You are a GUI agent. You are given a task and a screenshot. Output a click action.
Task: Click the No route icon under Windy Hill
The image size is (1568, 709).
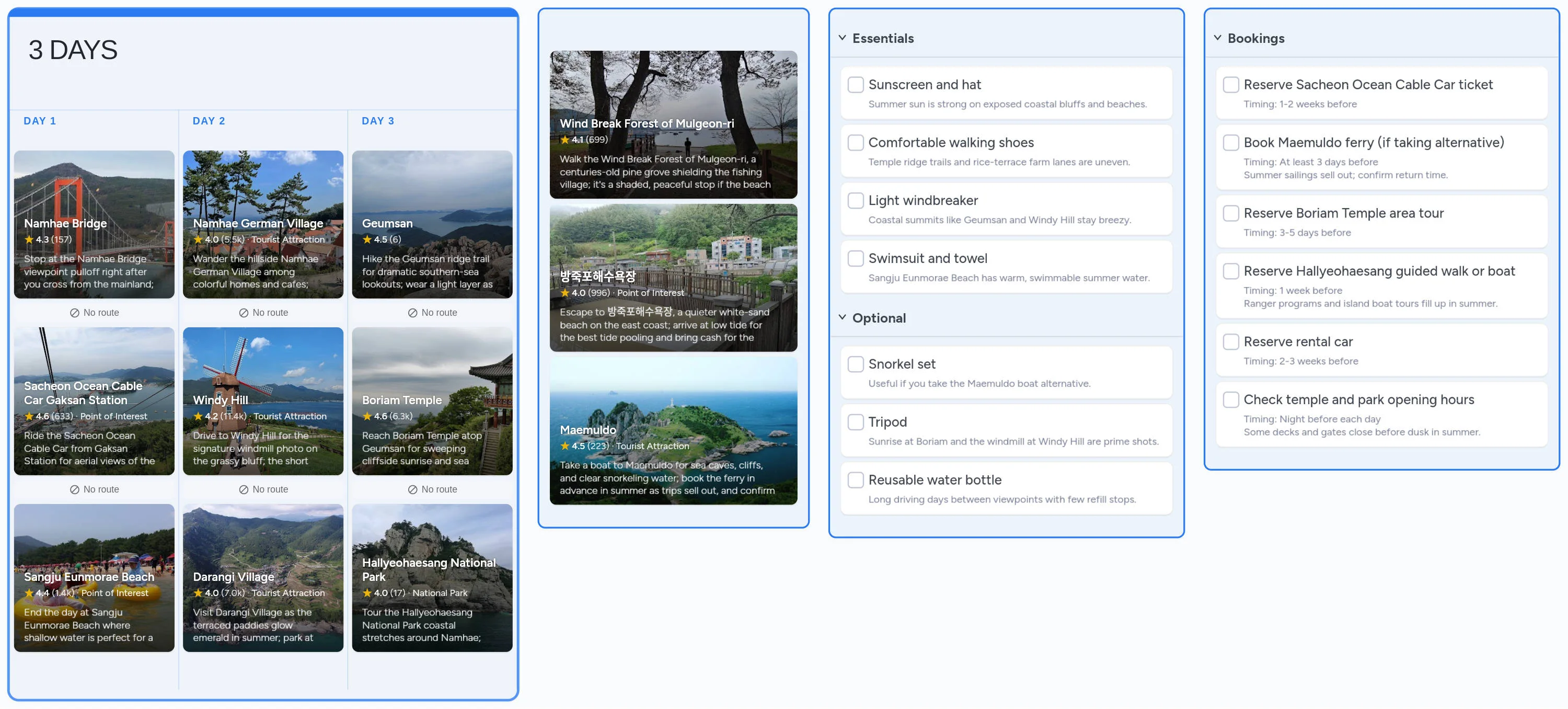(x=244, y=489)
